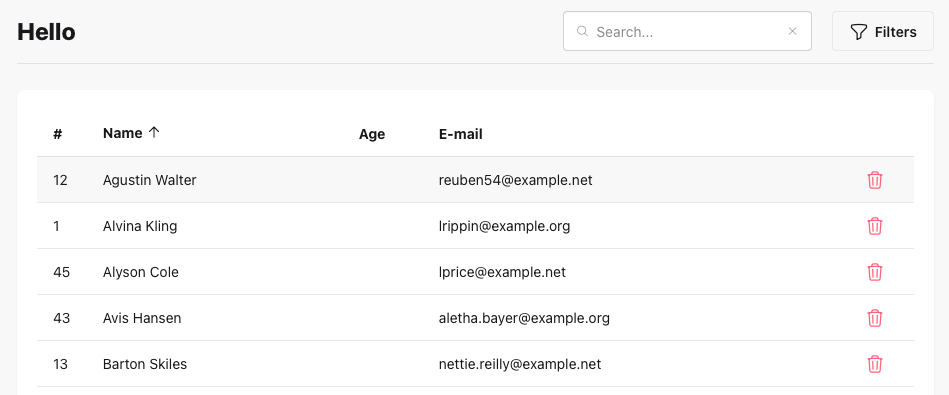Select the Agustin Walter name cell
949x395 pixels.
pyautogui.click(x=149, y=180)
